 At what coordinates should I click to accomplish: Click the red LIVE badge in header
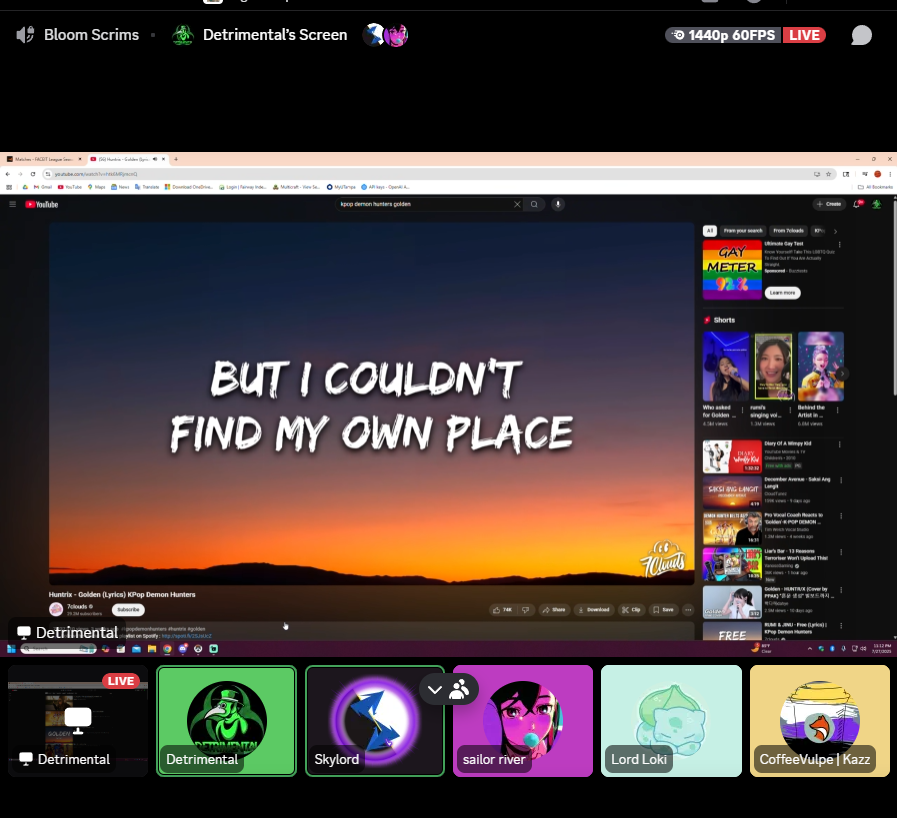point(804,35)
